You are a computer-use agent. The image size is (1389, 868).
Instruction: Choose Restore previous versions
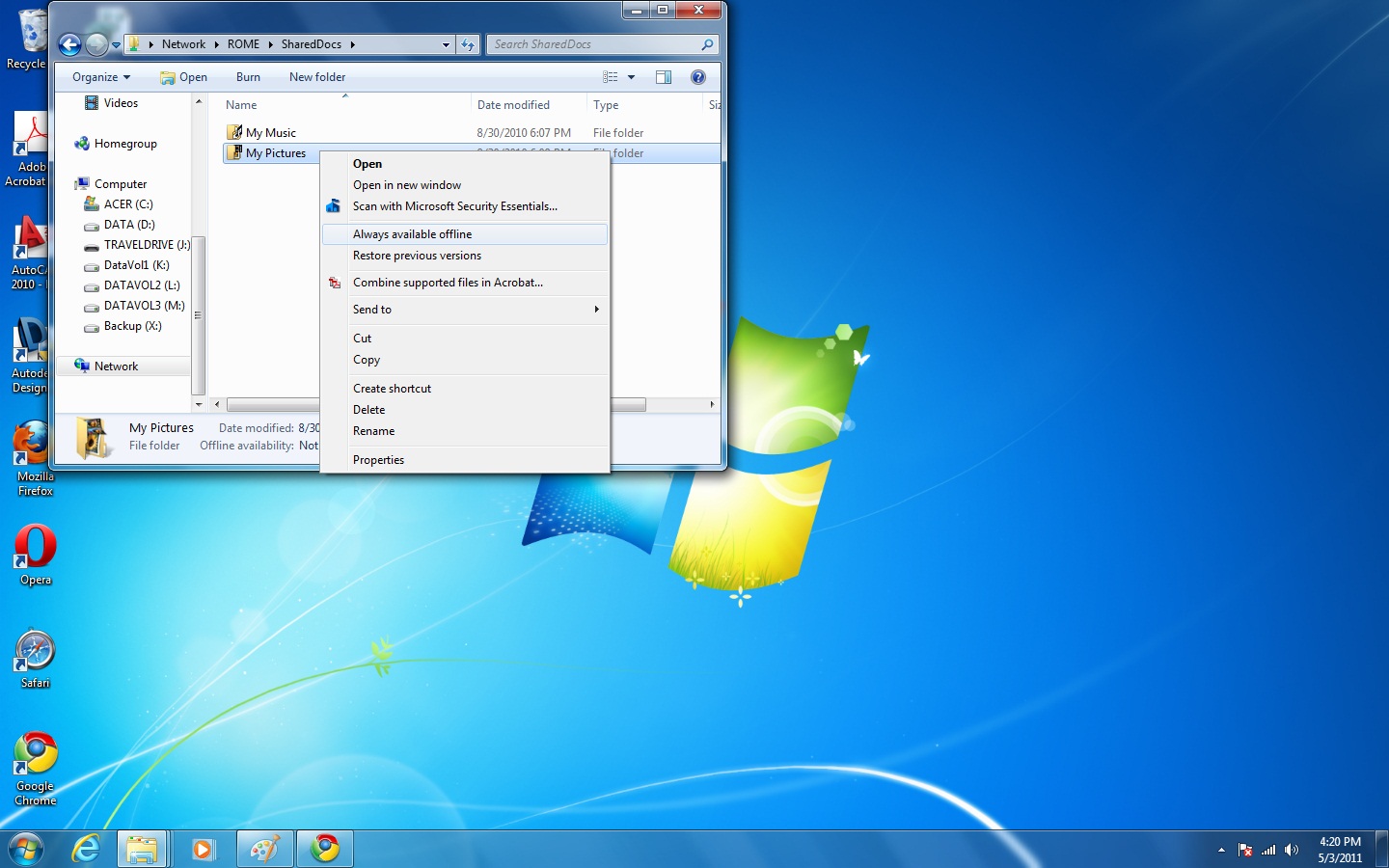(x=465, y=256)
